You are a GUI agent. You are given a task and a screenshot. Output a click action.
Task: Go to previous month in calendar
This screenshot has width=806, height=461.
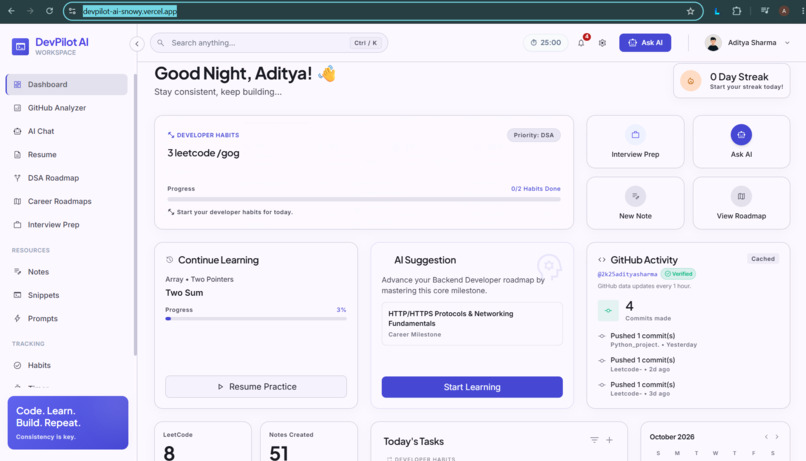click(766, 437)
